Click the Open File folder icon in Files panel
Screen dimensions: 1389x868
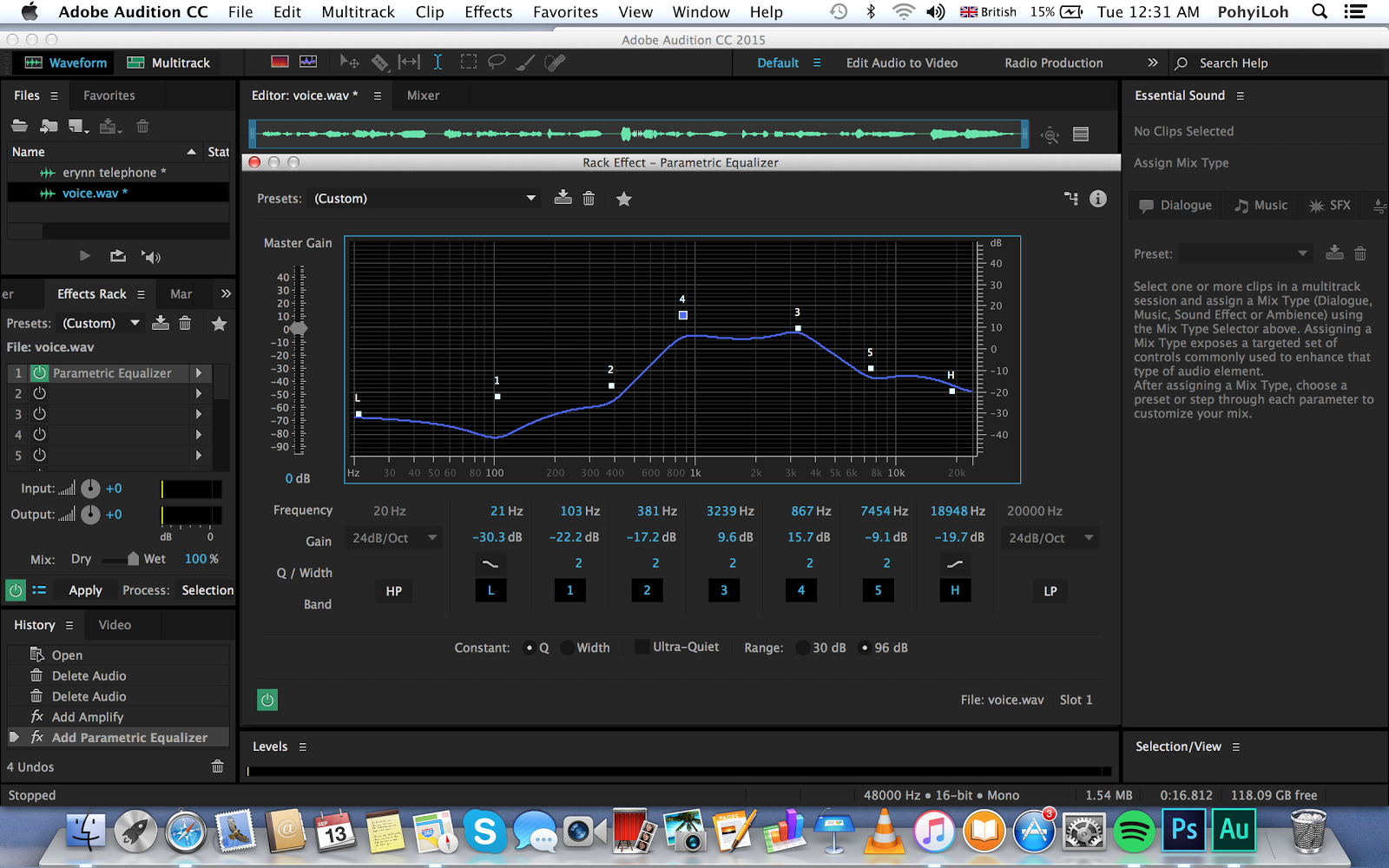(x=19, y=127)
